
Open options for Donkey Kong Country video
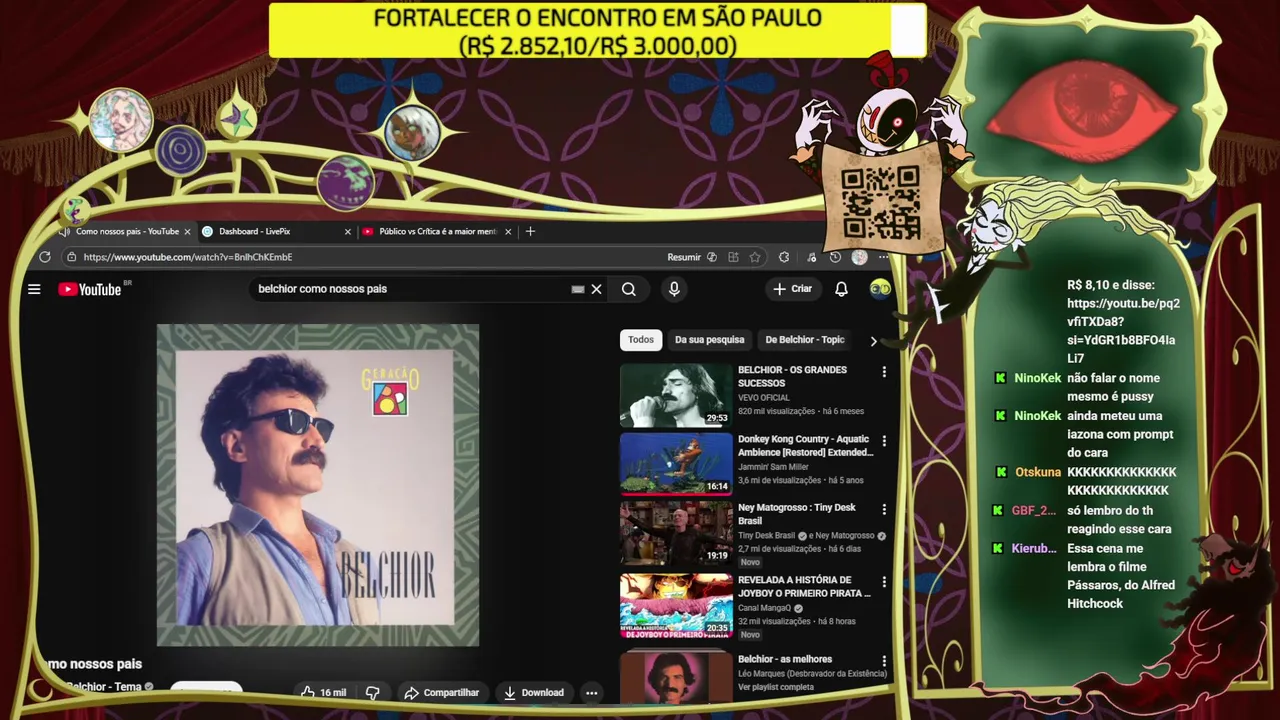pyautogui.click(x=884, y=441)
